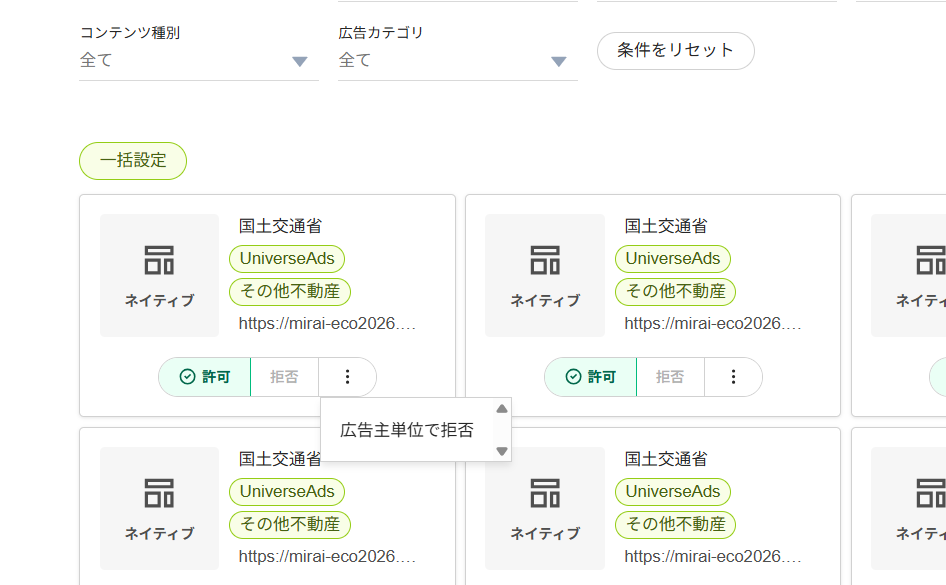Viewport: 946px width, 585px height.
Task: Open the コンテンツ種別 dropdown
Action: click(x=198, y=61)
